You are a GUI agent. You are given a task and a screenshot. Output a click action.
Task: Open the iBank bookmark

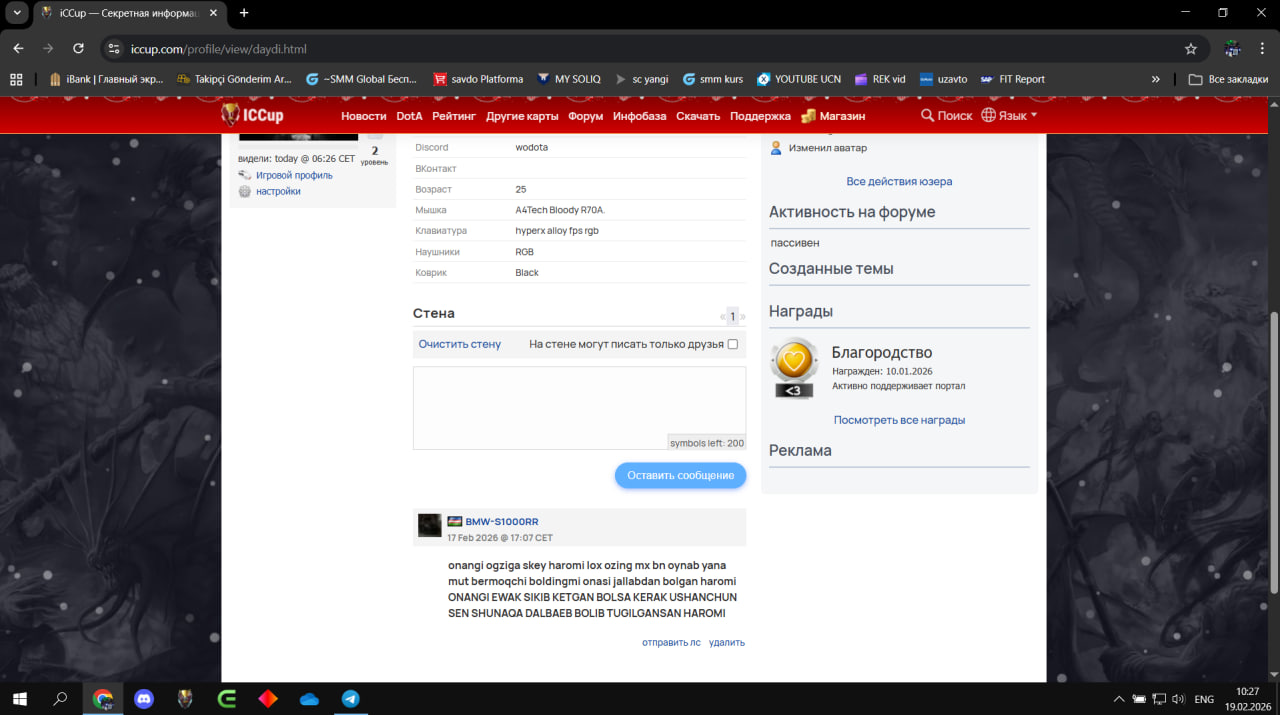(x=106, y=79)
